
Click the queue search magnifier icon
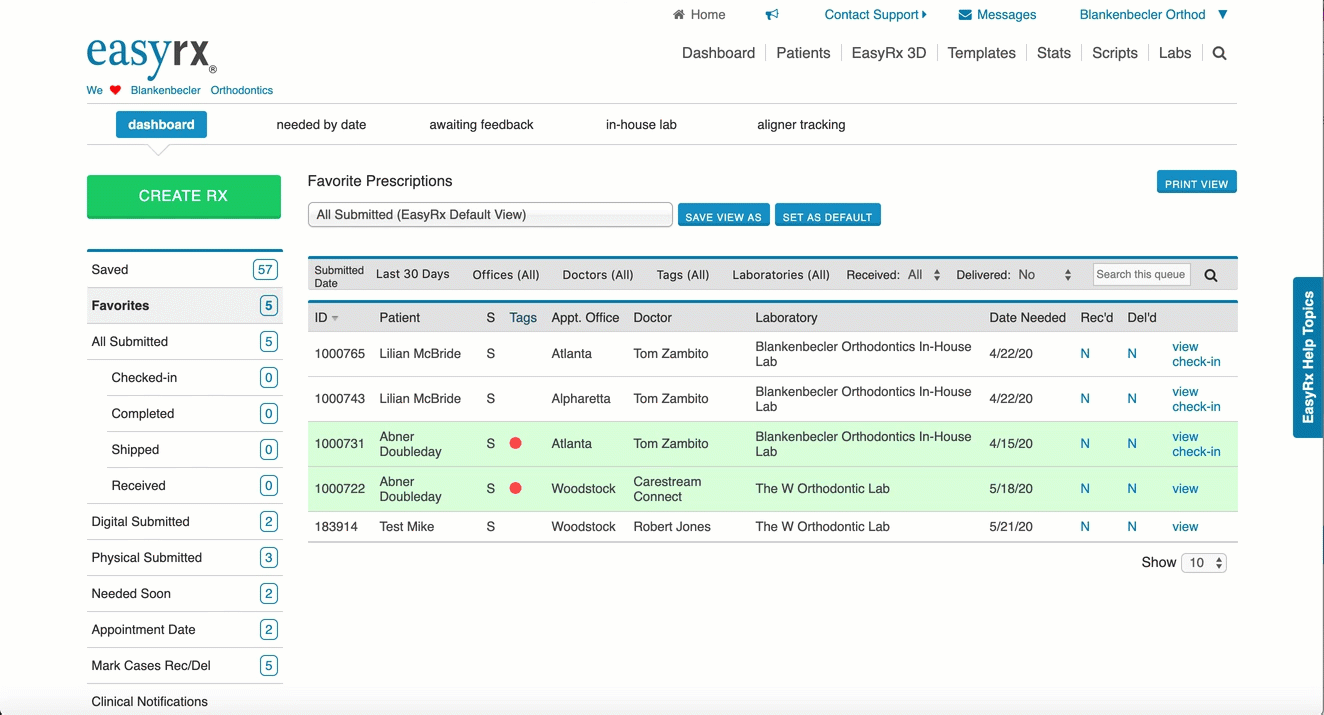tap(1211, 276)
